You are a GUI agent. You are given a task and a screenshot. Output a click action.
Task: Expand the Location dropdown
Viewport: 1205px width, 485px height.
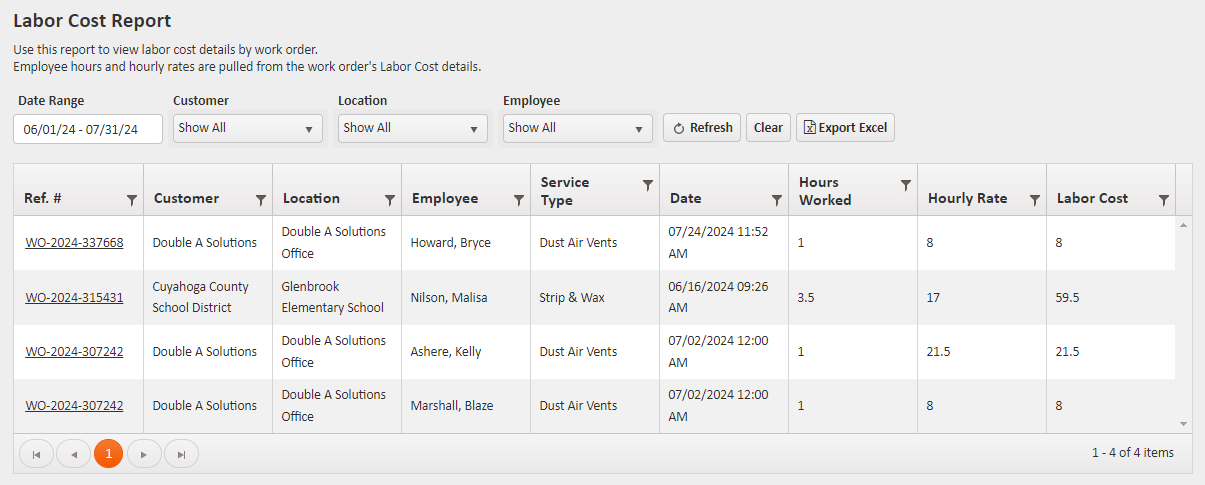(x=413, y=128)
